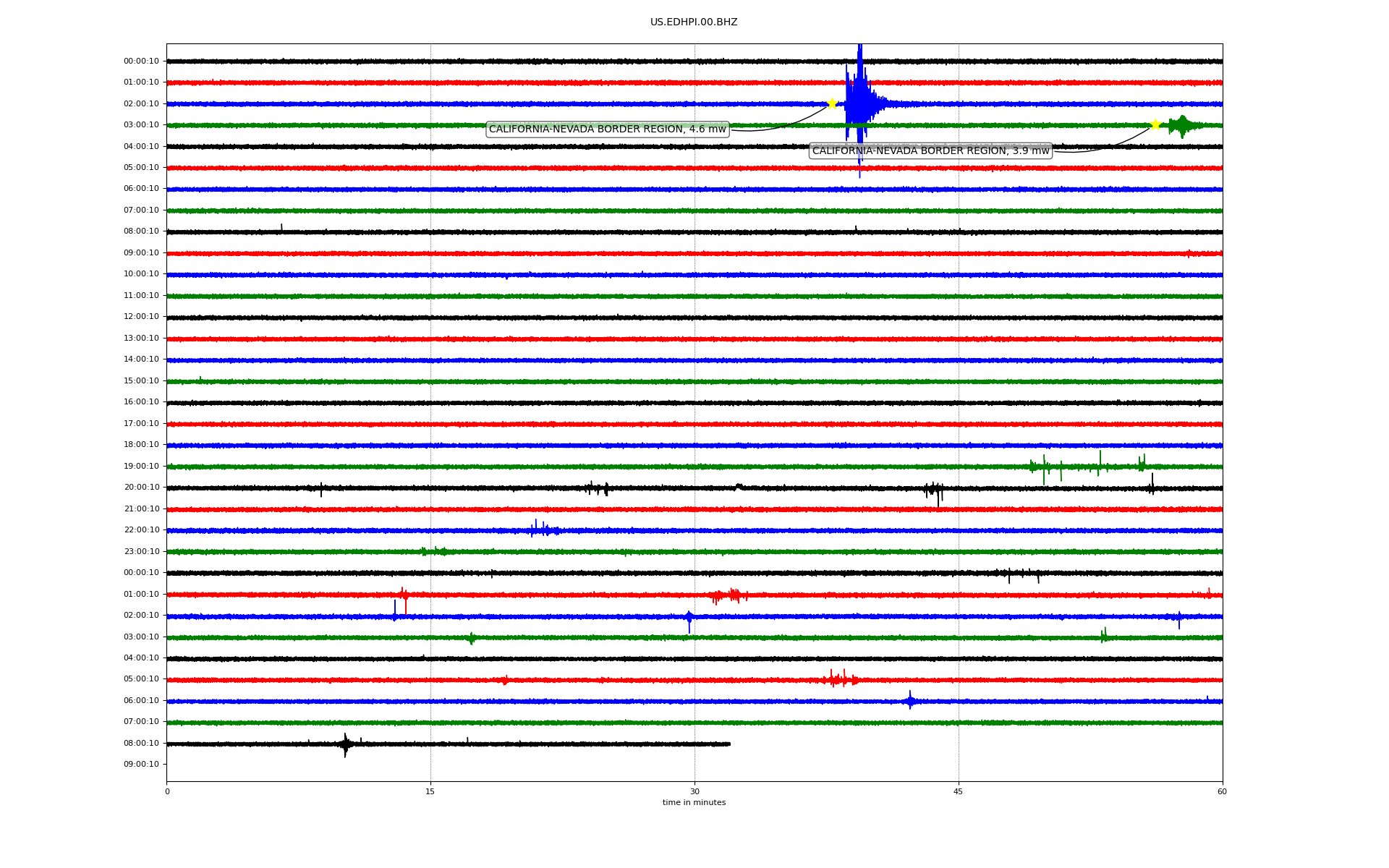Image resolution: width=1389 pixels, height=868 pixels.
Task: Click the large blue earthquake waveform burst
Action: pos(859,105)
